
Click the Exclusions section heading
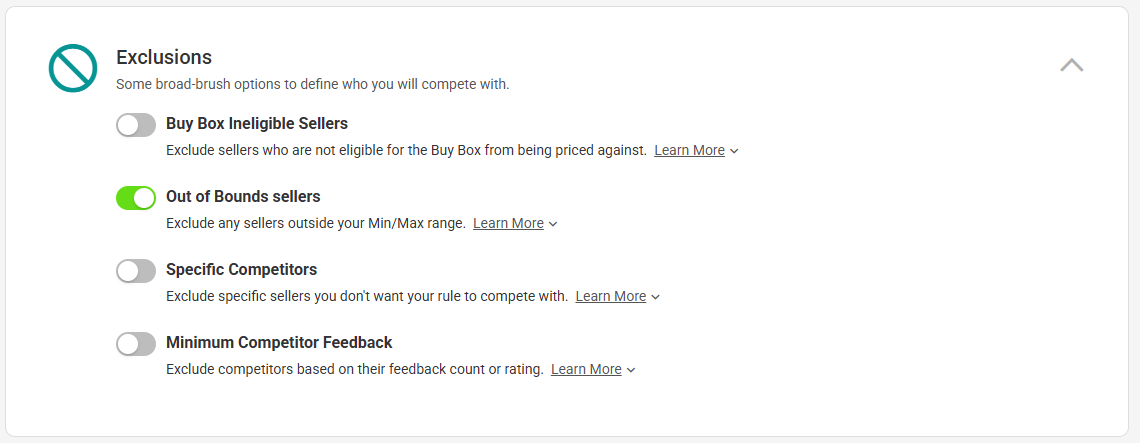164,57
